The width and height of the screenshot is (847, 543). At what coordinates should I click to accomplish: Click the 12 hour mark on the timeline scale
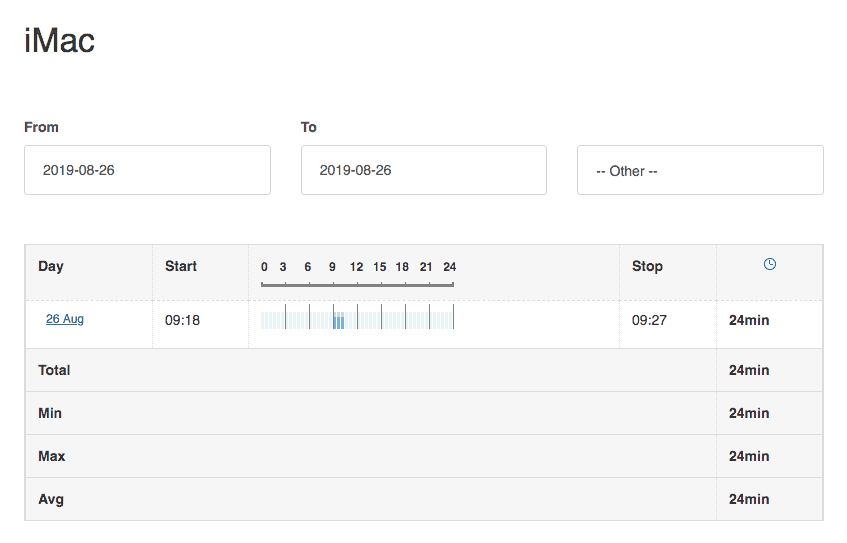tap(356, 267)
